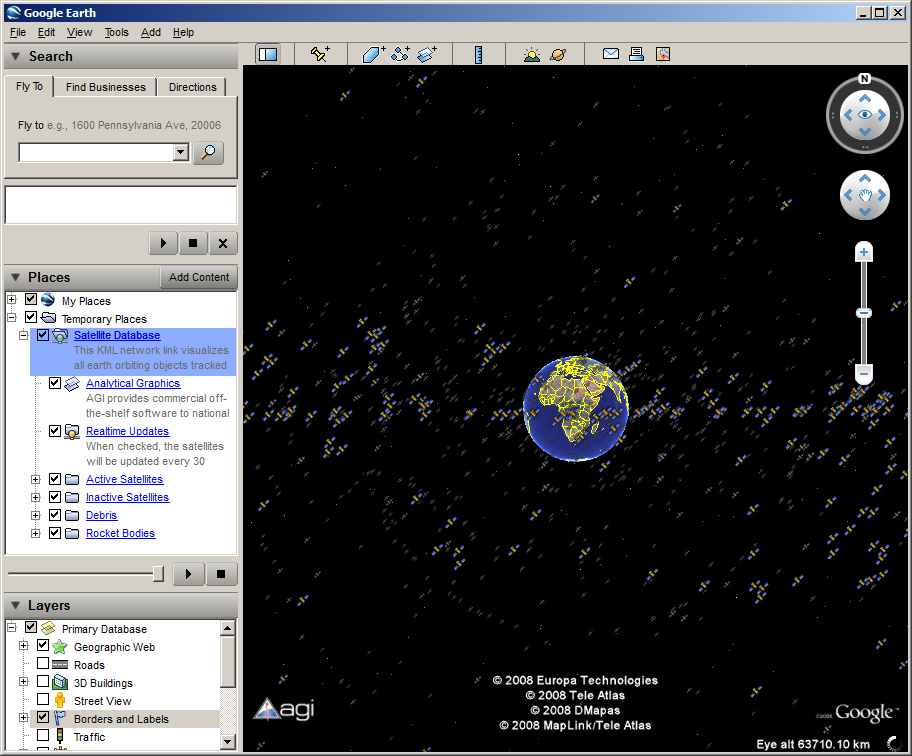Click the Email envelope toolbar icon
This screenshot has width=912, height=756.
(x=610, y=55)
